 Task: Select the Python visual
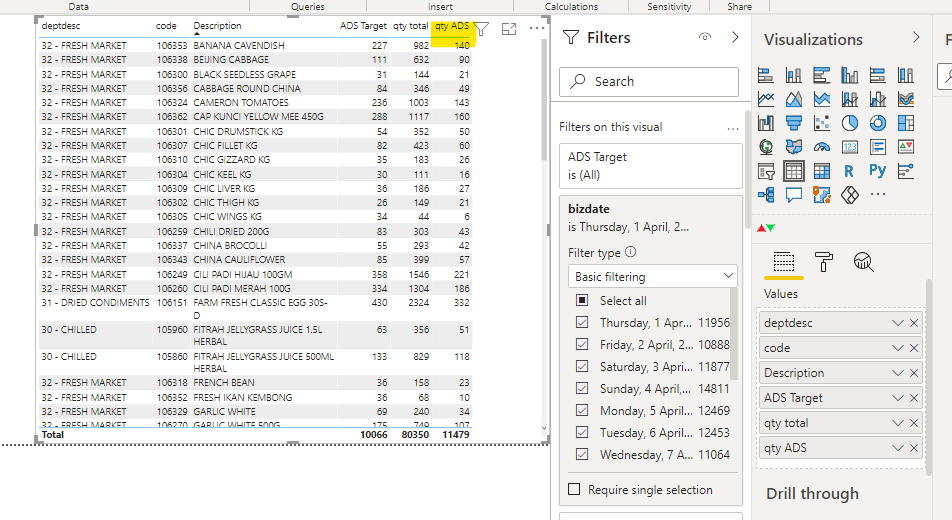coord(877,171)
